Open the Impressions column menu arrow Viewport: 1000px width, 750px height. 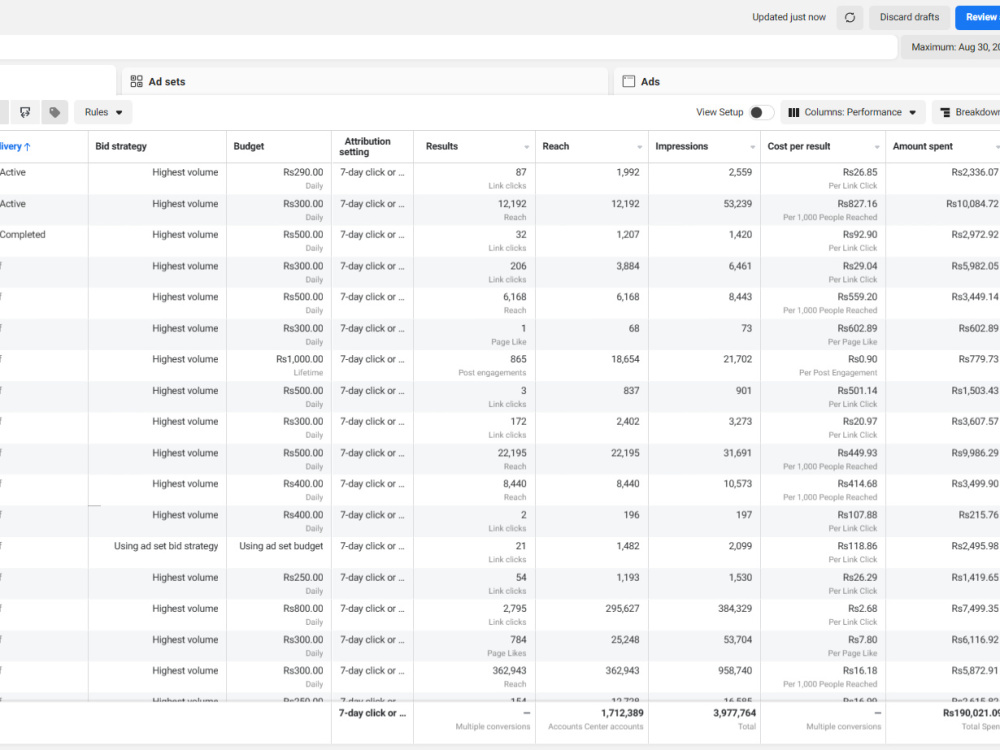click(753, 147)
